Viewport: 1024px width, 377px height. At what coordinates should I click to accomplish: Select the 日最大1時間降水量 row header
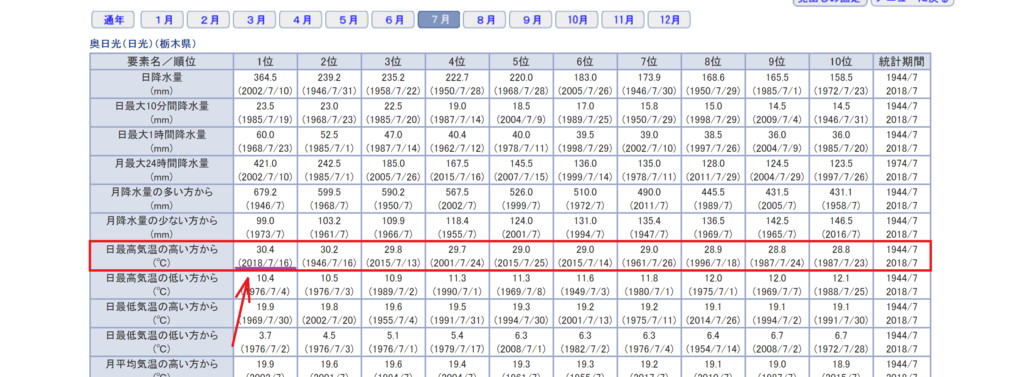click(x=162, y=141)
